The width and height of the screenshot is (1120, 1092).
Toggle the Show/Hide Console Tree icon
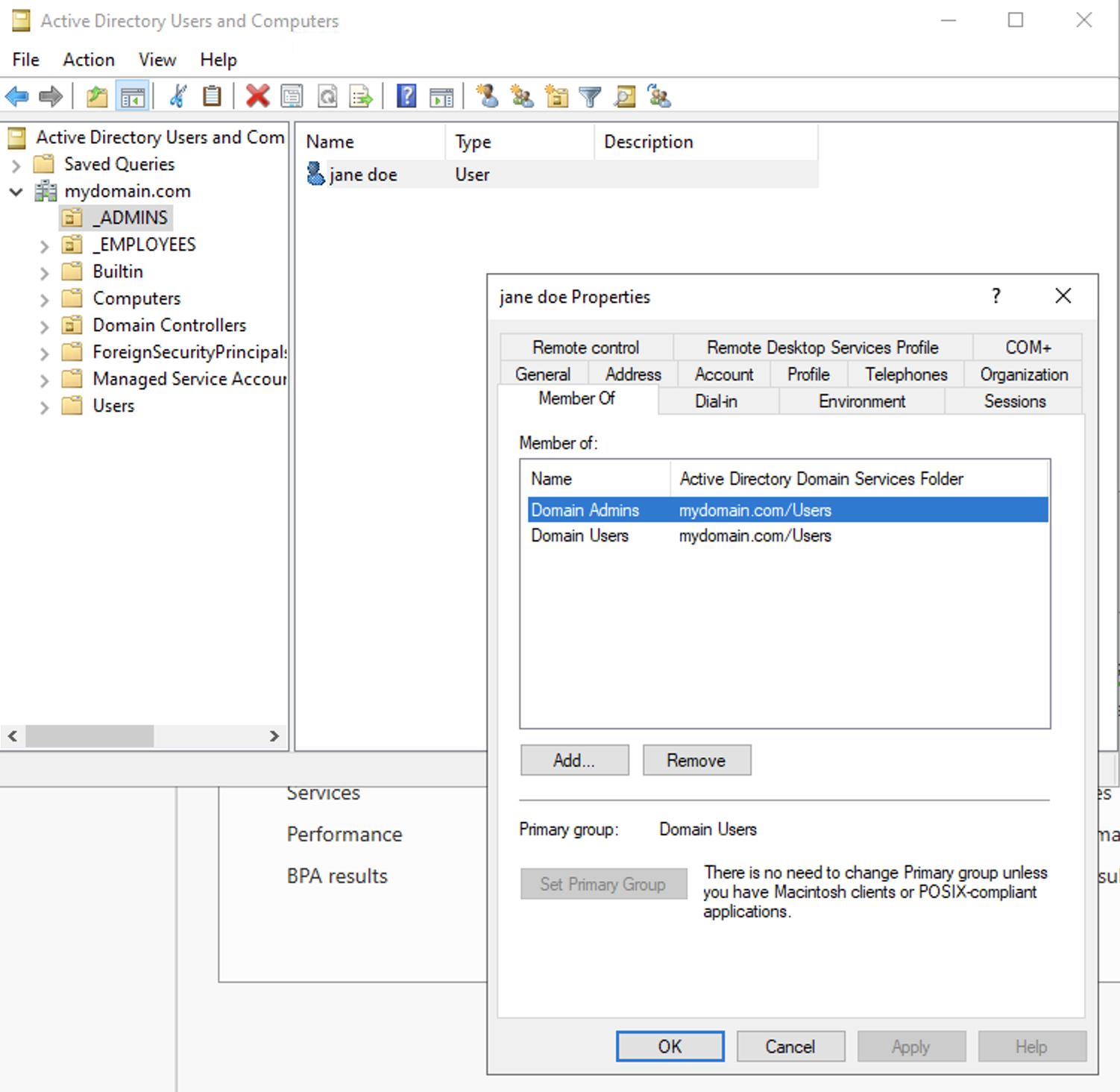click(x=133, y=96)
